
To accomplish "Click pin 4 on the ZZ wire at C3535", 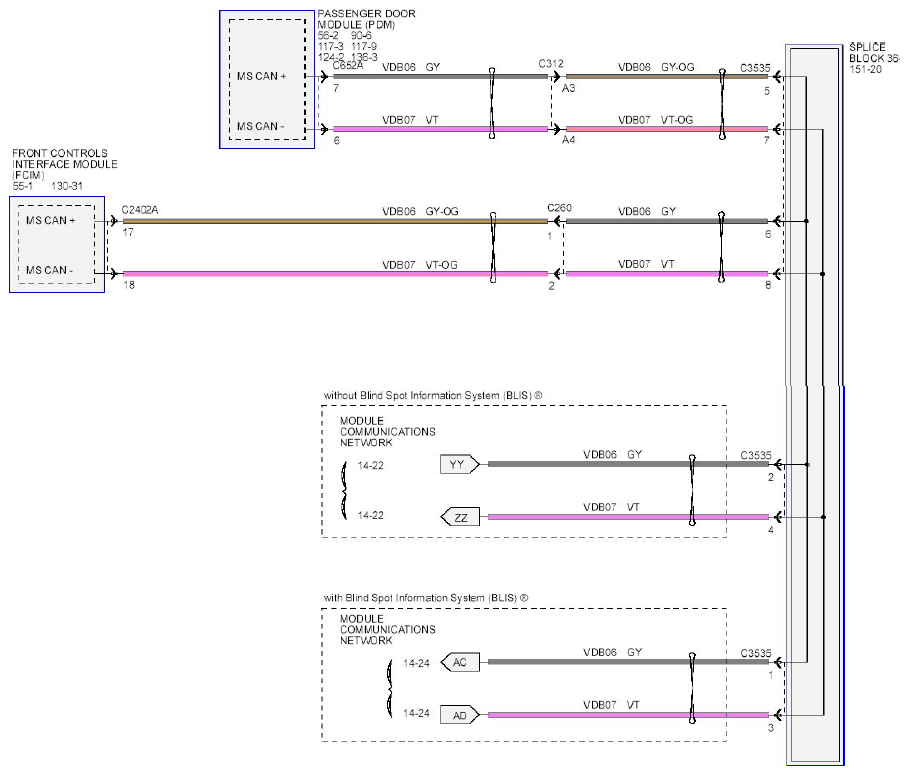I will click(770, 530).
